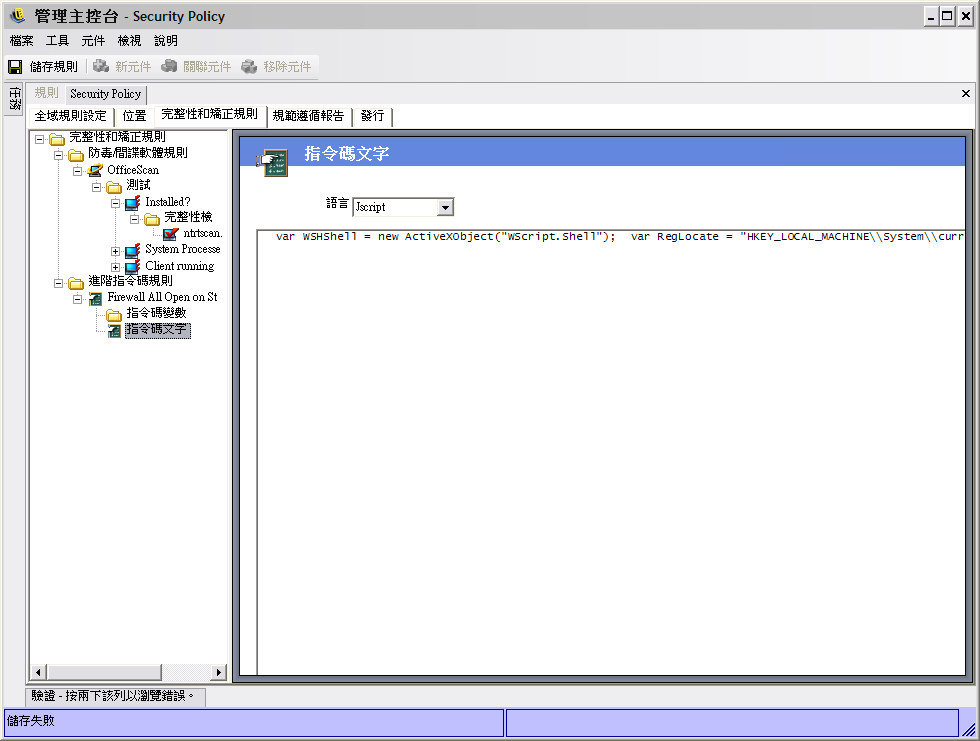Collapse the Installed? node
Image resolution: width=980 pixels, height=741 pixels.
[116, 203]
